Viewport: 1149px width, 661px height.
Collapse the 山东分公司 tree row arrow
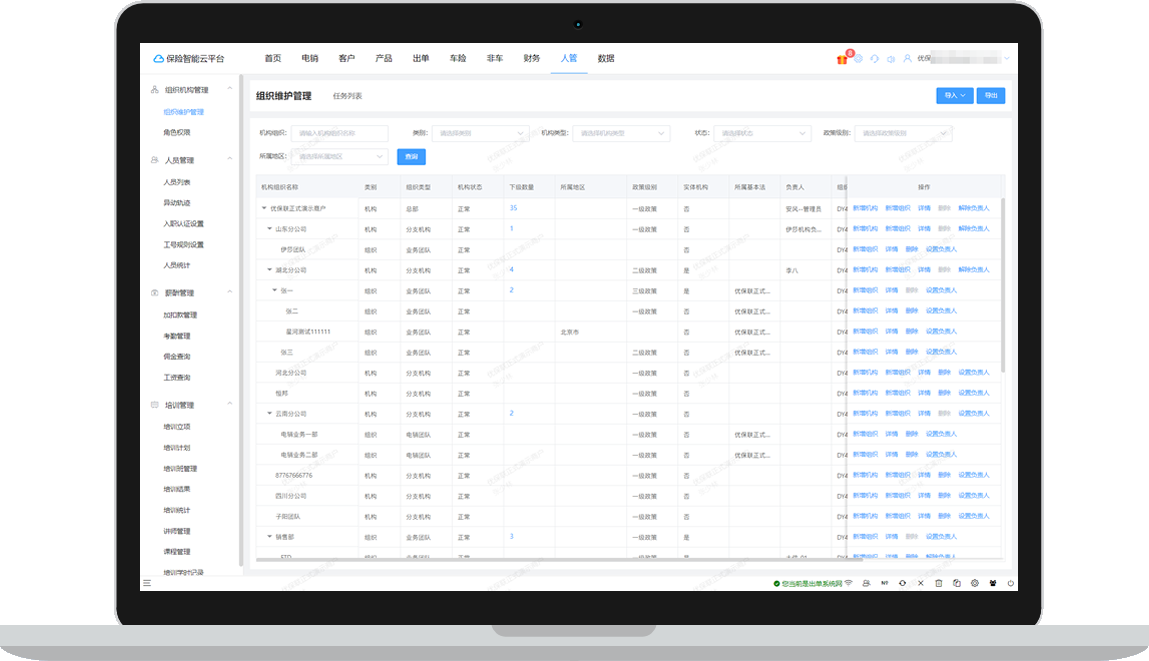click(x=269, y=229)
